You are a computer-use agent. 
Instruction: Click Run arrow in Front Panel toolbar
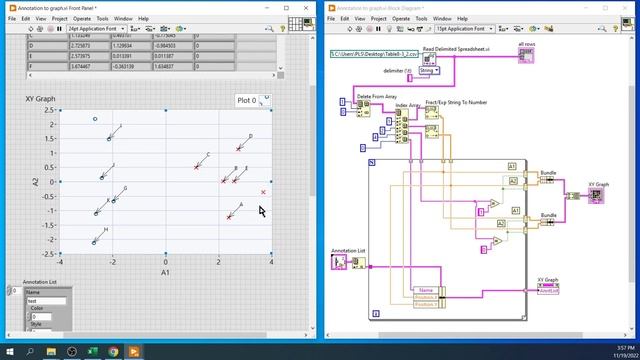pos(30,29)
